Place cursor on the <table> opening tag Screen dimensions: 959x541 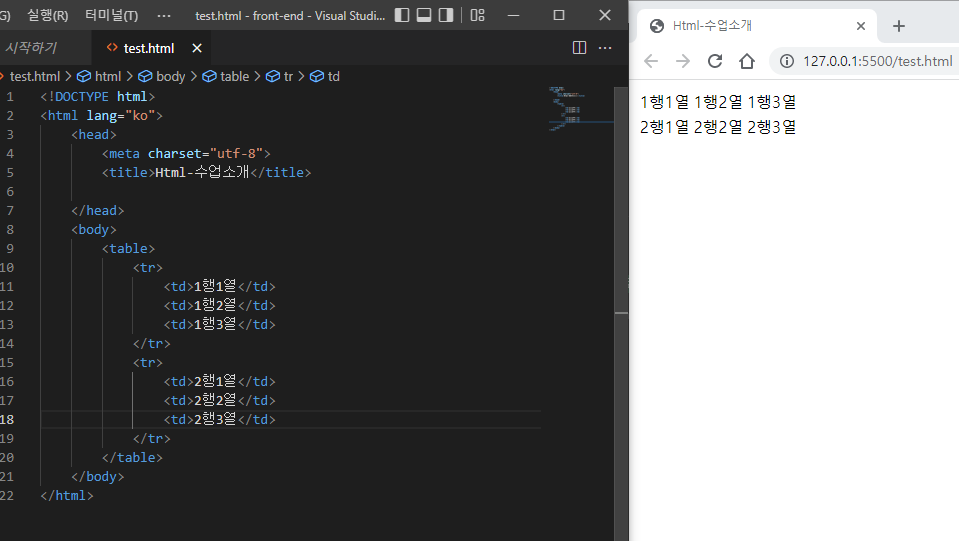click(128, 248)
